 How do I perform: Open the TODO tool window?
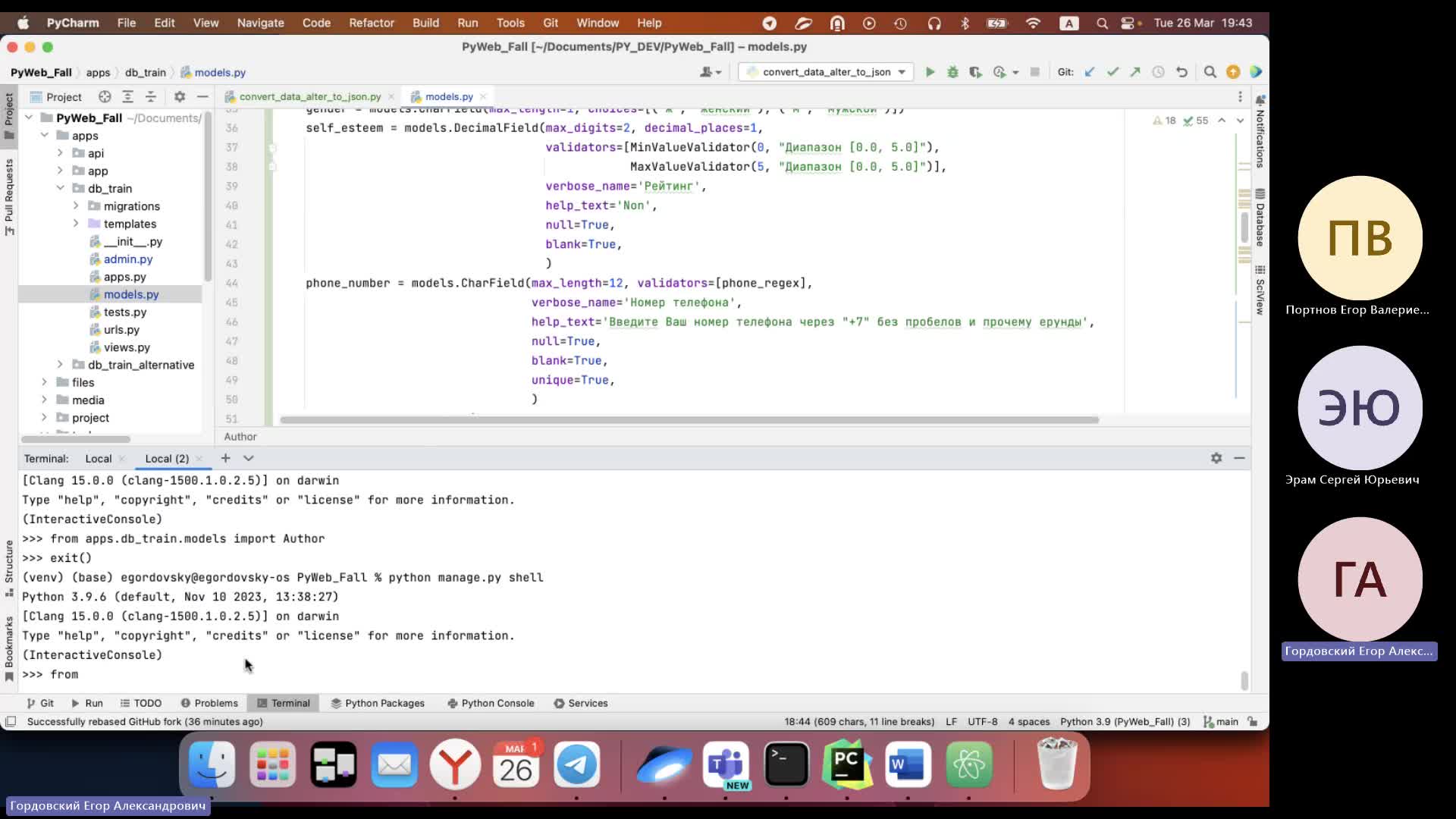pyautogui.click(x=141, y=703)
